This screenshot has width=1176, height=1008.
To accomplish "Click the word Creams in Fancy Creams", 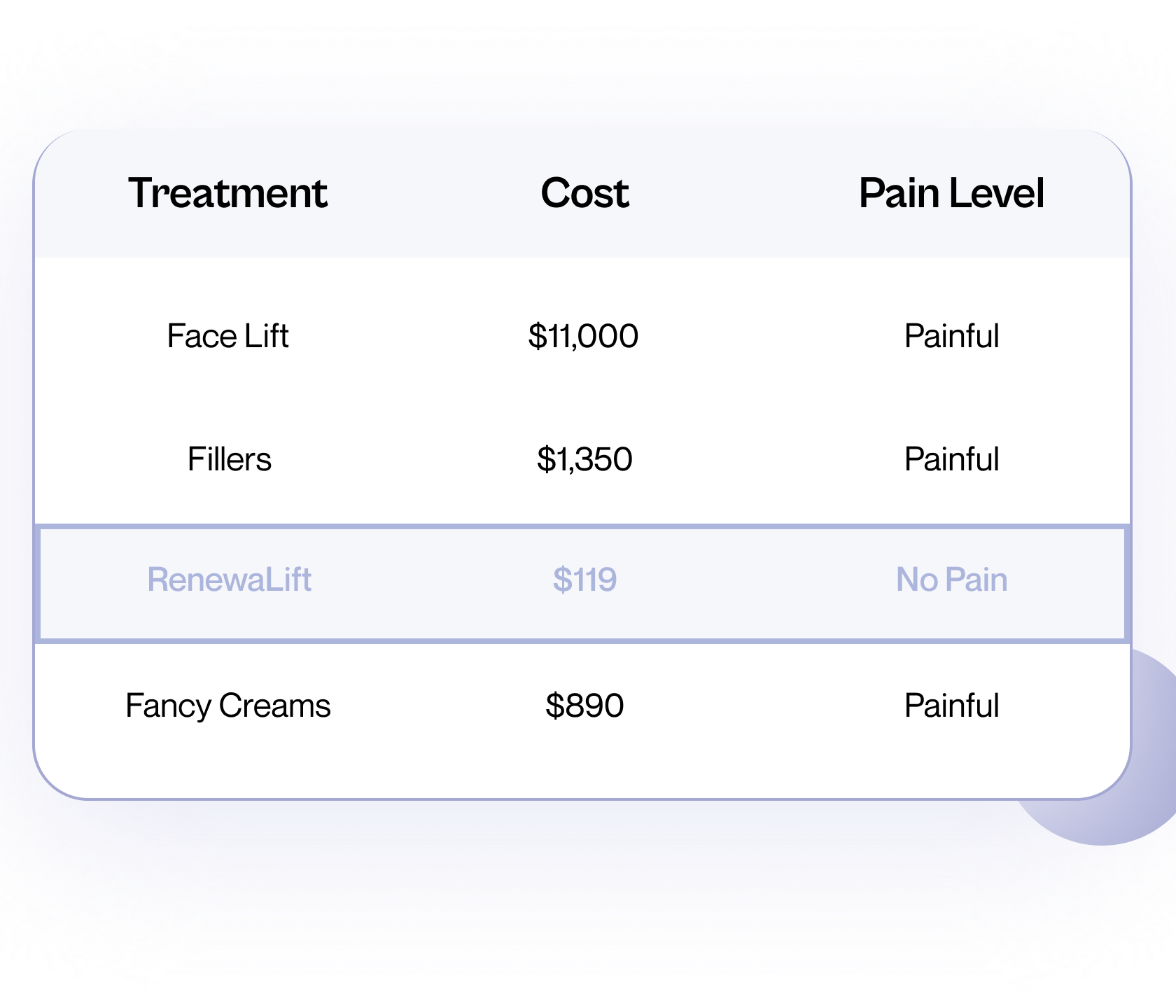I will [274, 706].
